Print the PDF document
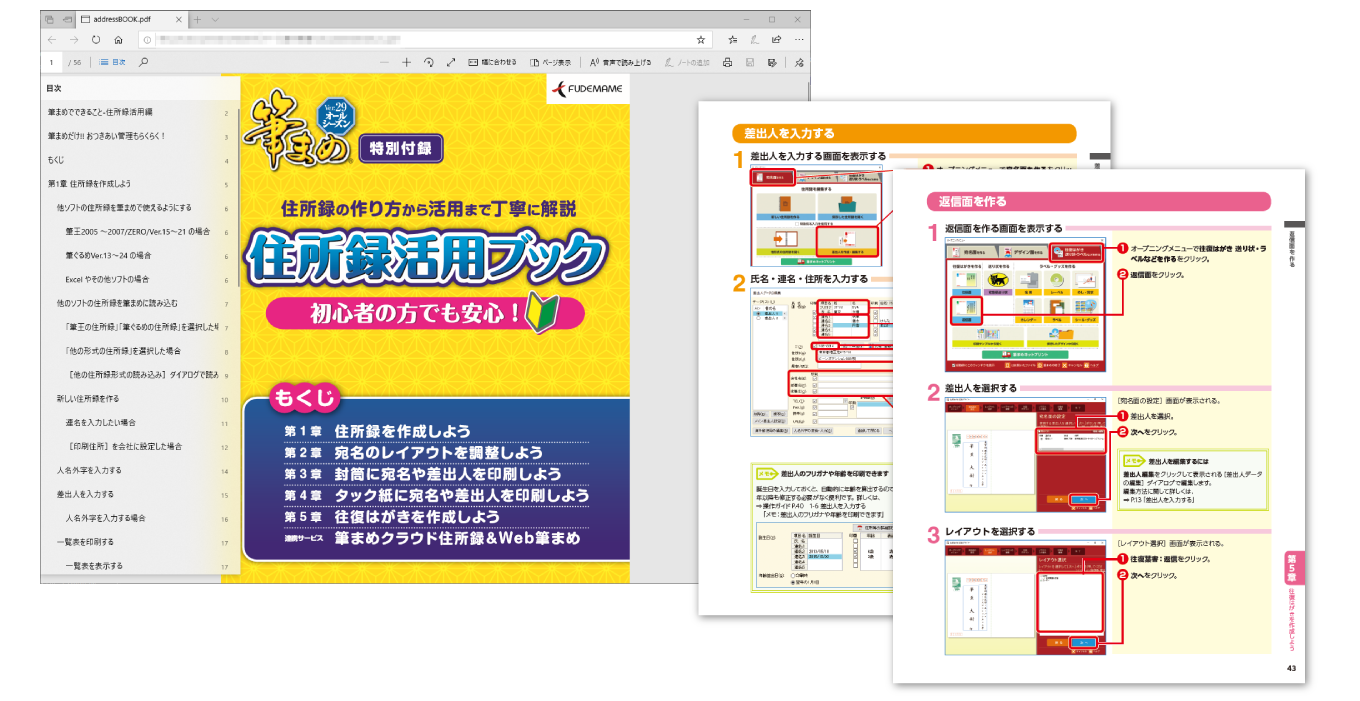This screenshot has height=701, width=1360. point(728,62)
